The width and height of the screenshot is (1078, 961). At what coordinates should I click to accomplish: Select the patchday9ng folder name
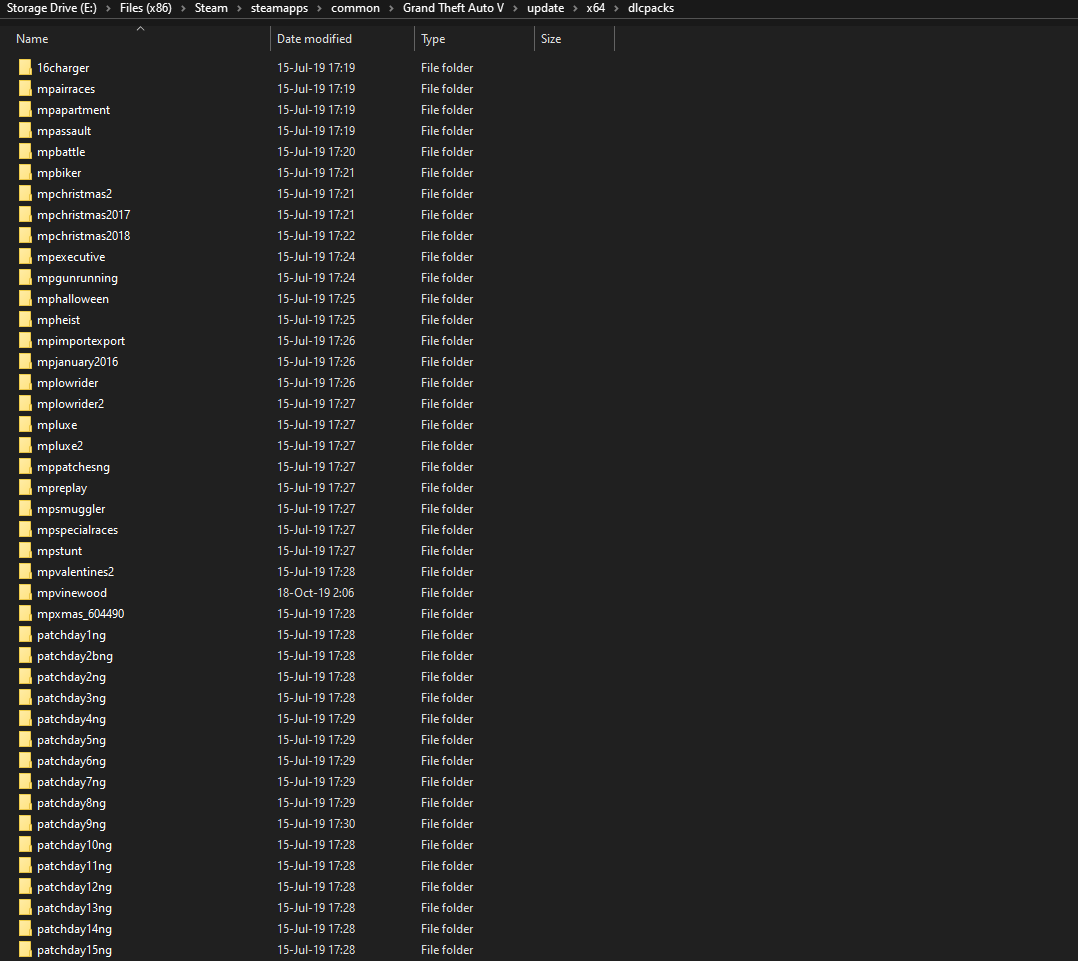click(72, 824)
